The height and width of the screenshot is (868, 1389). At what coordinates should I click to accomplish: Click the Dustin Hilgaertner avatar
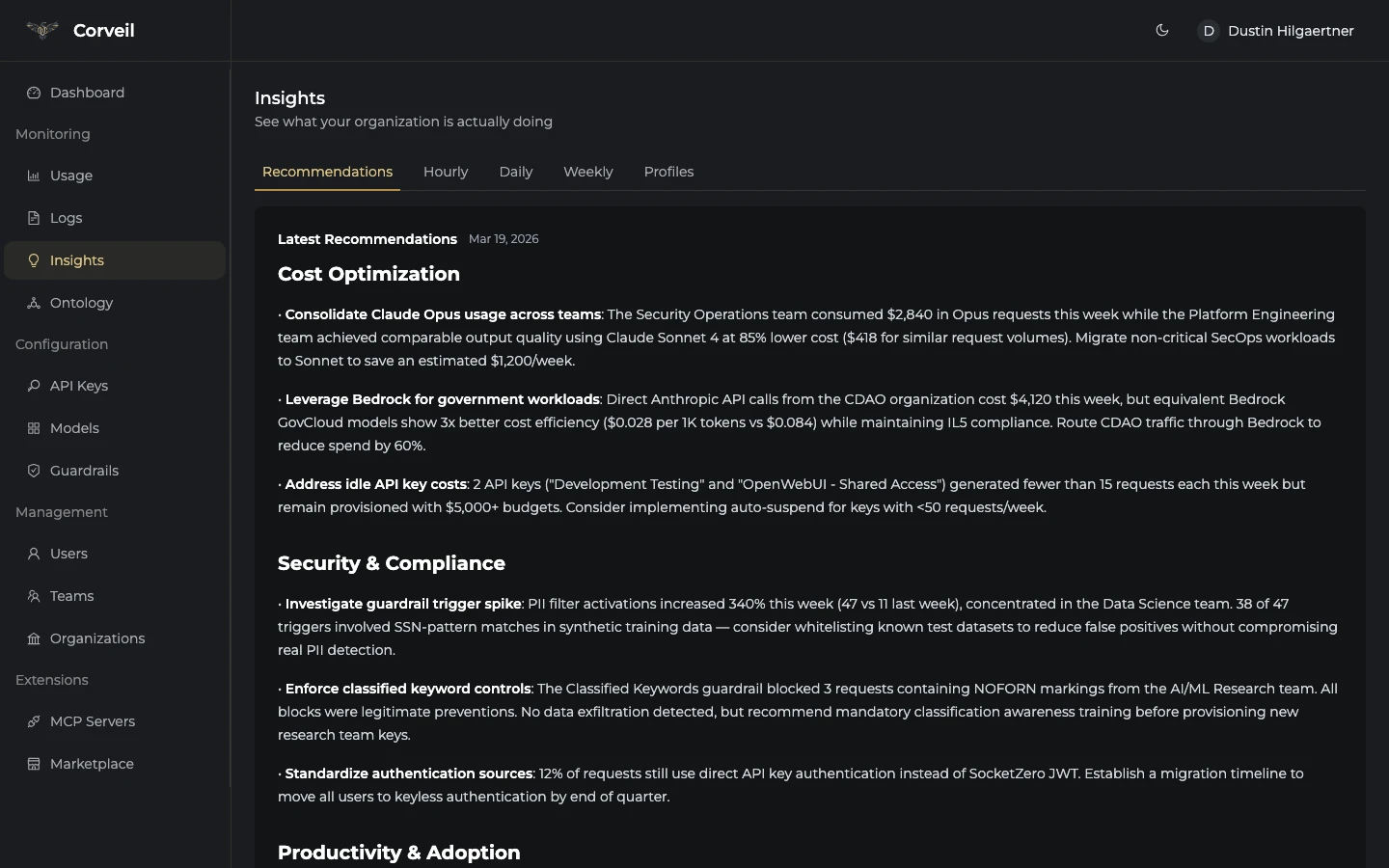[1210, 31]
